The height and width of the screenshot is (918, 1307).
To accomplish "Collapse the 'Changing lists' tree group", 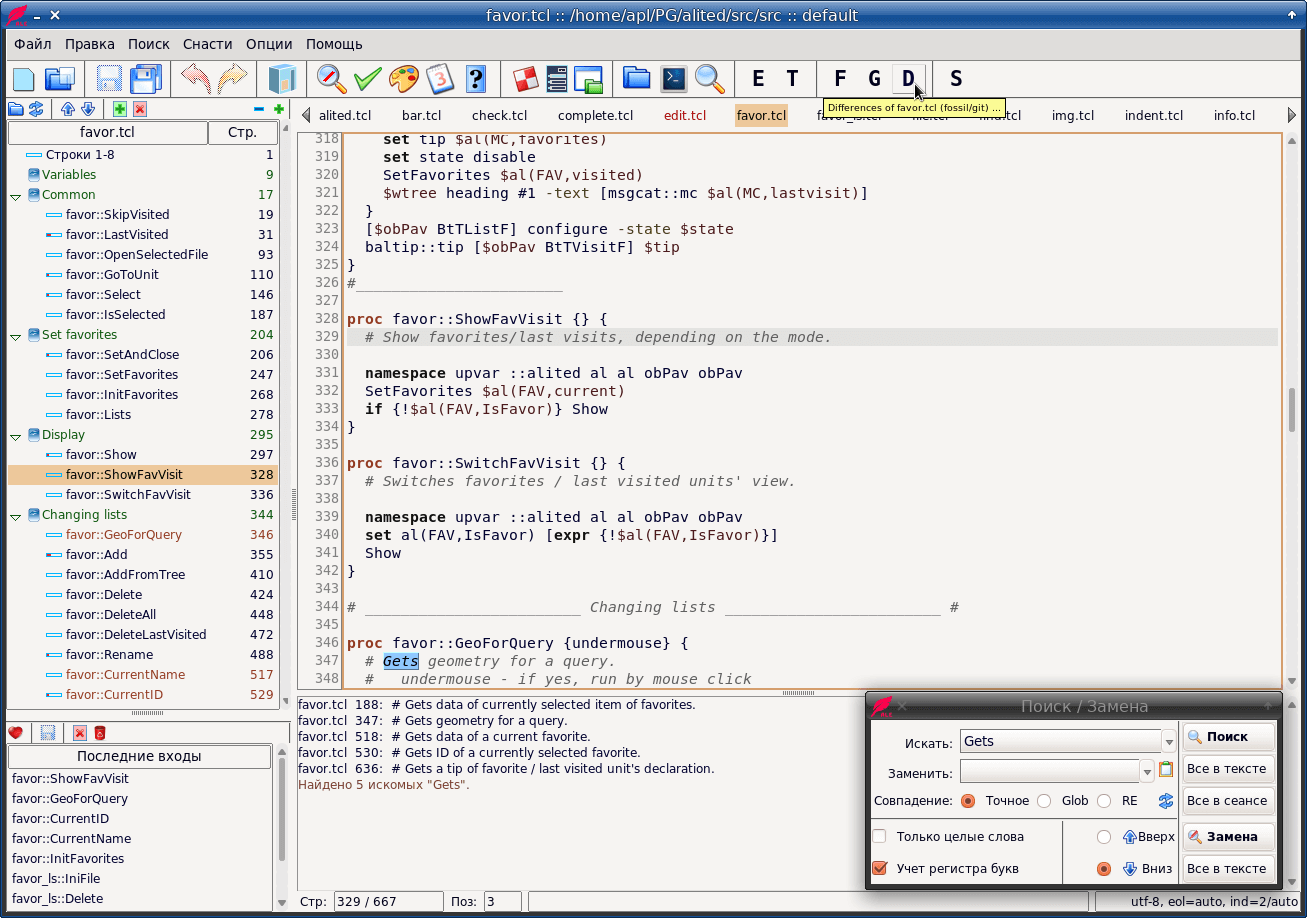I will [16, 516].
